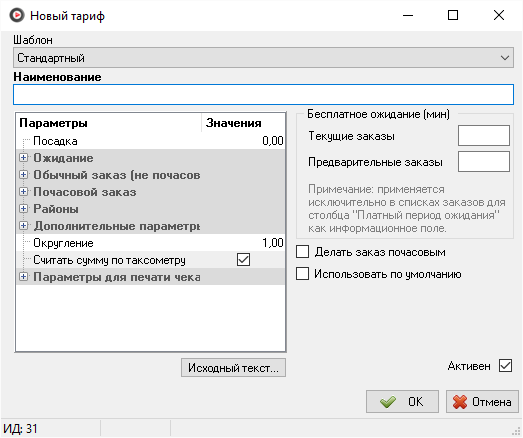Click the app logo icon in title bar
Viewport: 523px width, 438px height.
click(16, 15)
